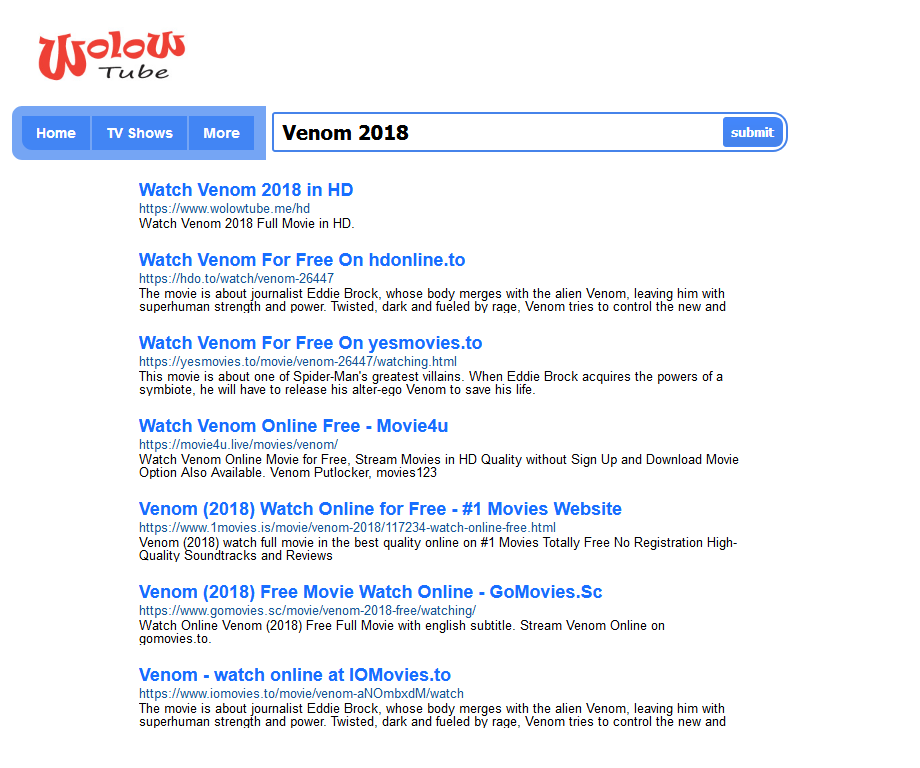This screenshot has width=920, height=768.
Task: Click the movie4u.live/movies/venom/ URL
Action: [238, 445]
